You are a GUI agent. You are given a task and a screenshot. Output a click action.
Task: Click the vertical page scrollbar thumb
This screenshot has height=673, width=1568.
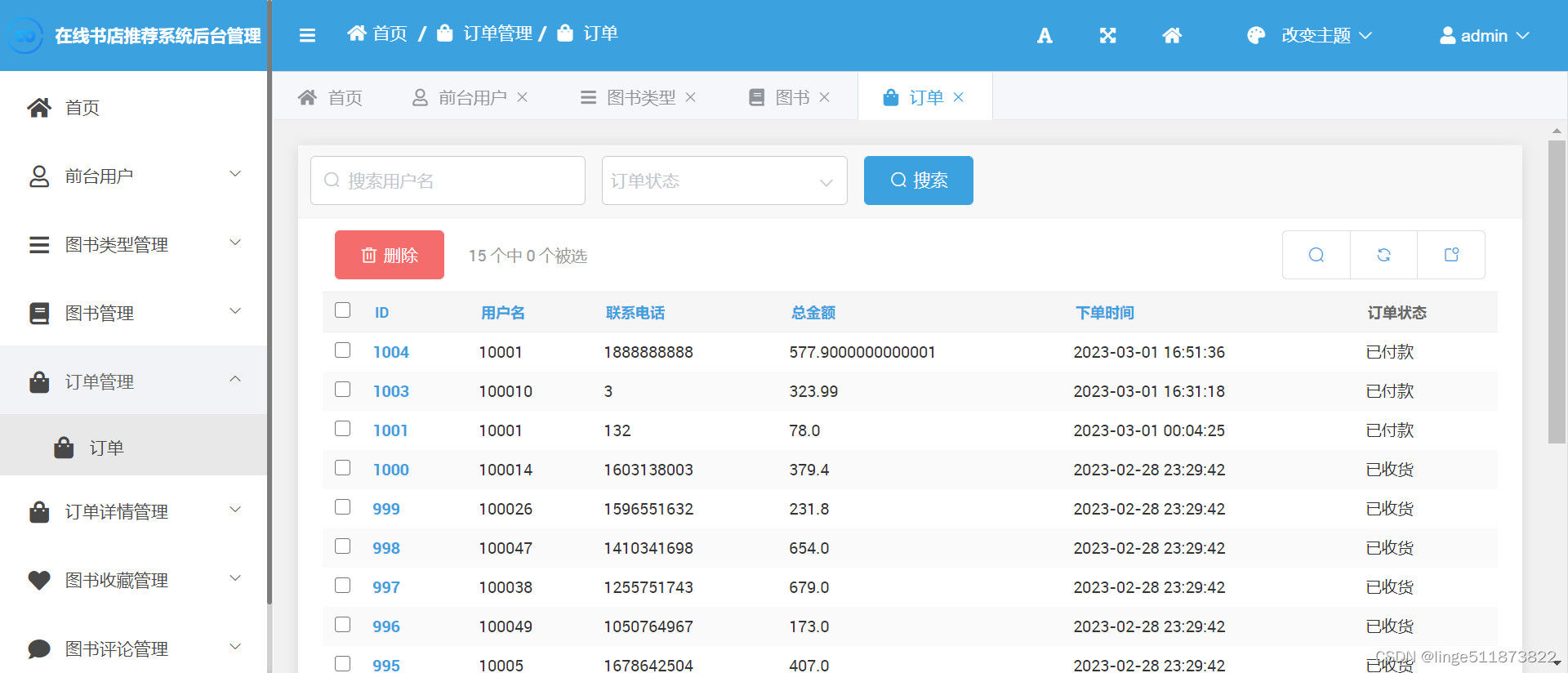tap(1557, 292)
